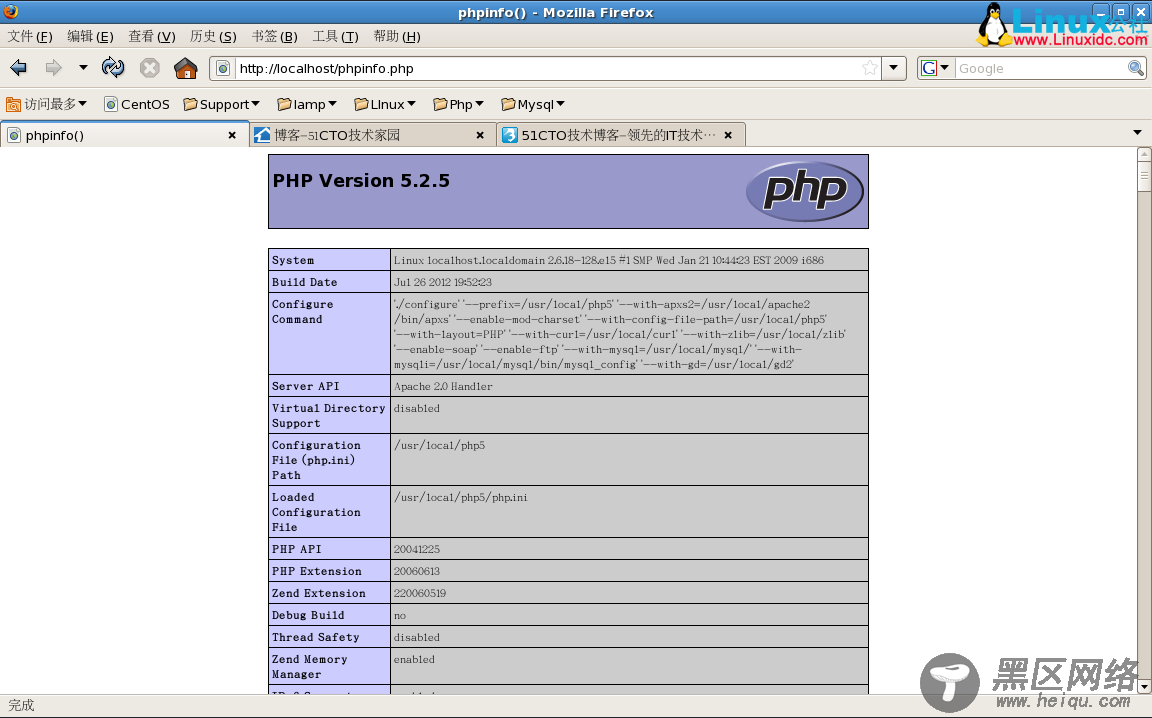Click the PHP Version 5.2.5 heading

(361, 181)
